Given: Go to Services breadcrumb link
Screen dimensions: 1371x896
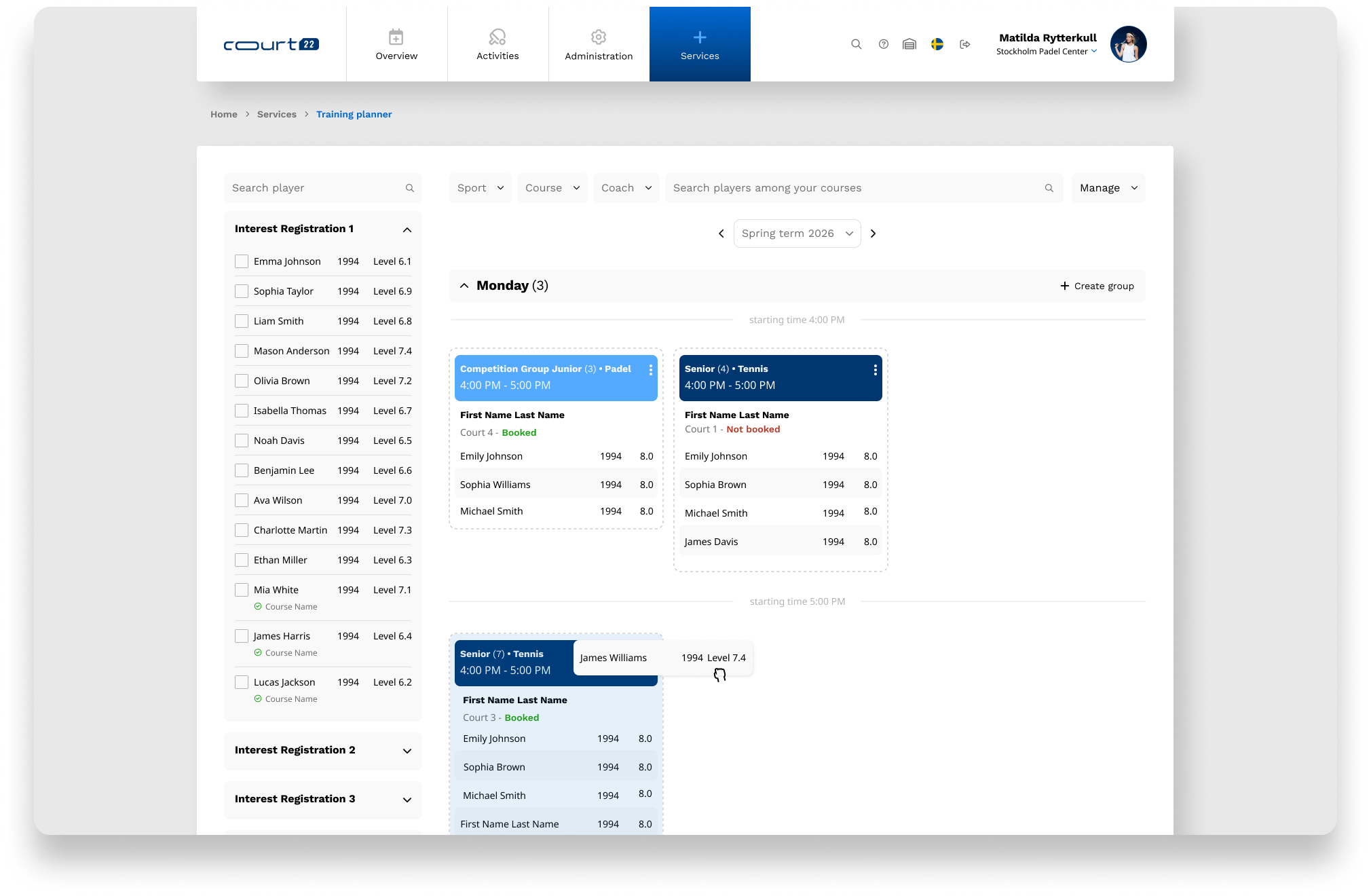Looking at the screenshot, I should [x=276, y=114].
